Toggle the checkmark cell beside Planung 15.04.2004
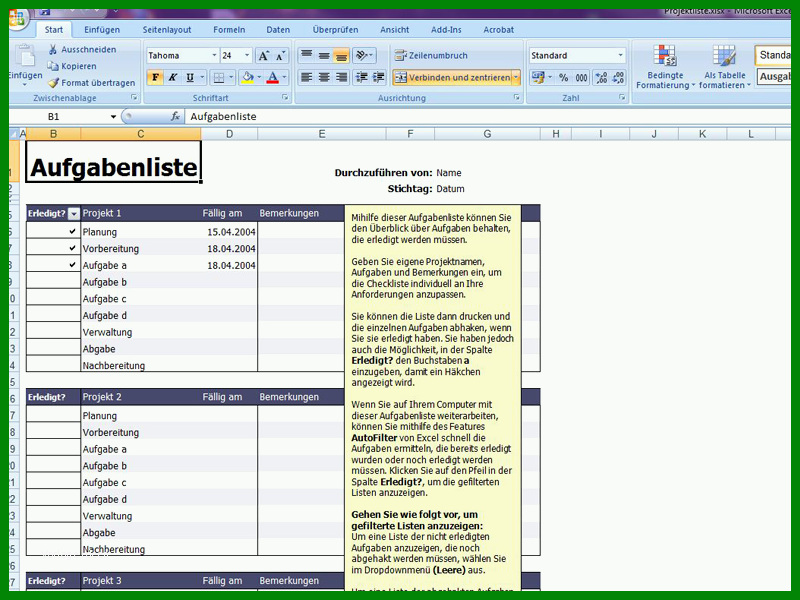The width and height of the screenshot is (800, 600). pyautogui.click(x=54, y=232)
